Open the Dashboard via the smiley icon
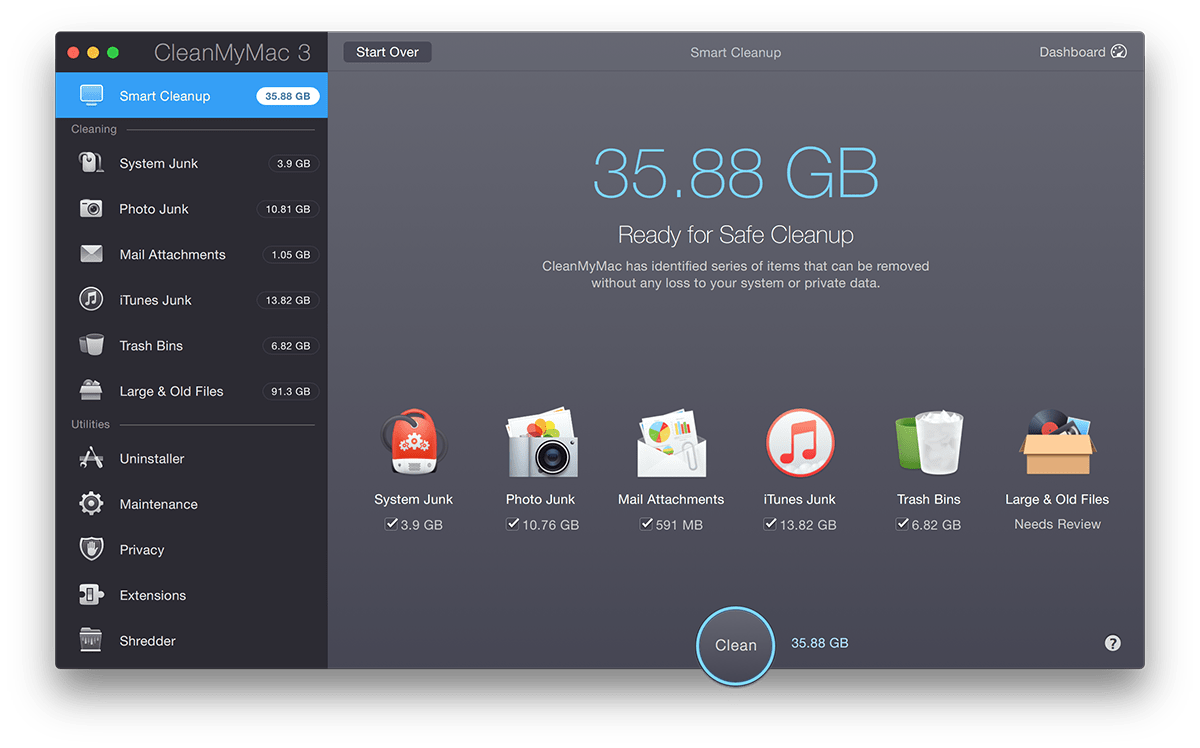Screen dimensions: 1200x748 1118,51
